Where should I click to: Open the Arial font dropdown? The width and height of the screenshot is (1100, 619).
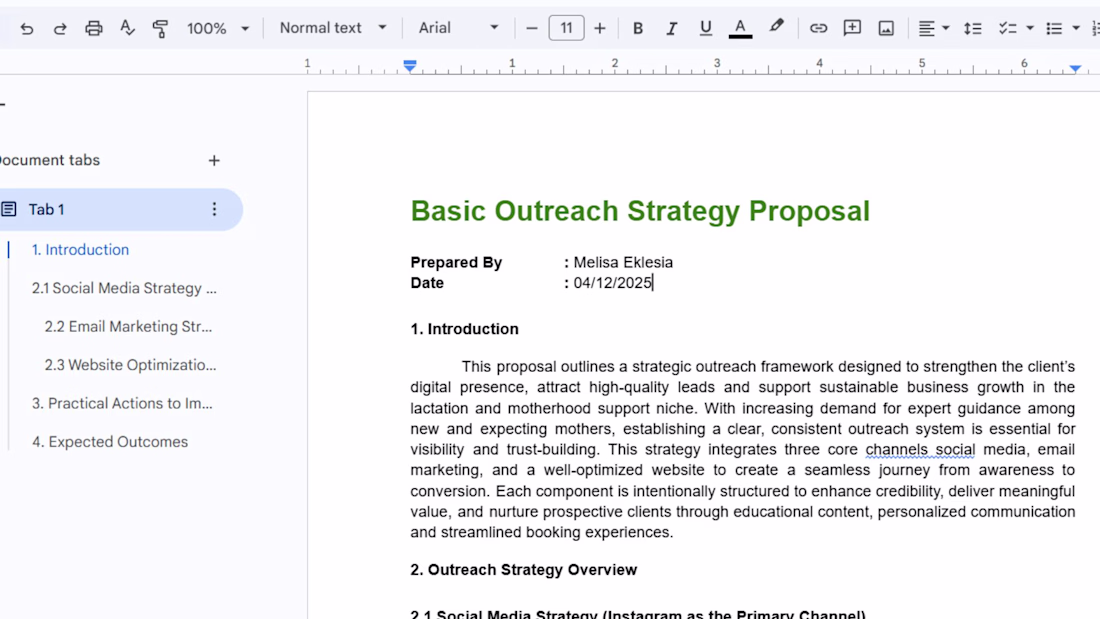tap(458, 28)
